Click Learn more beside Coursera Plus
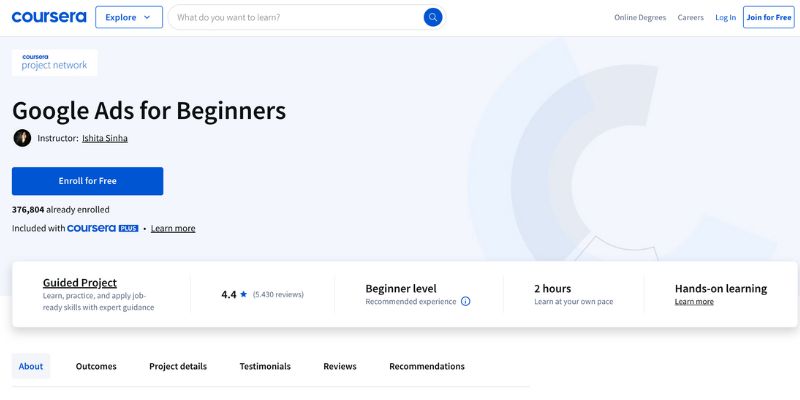Viewport: 800px width, 400px height. 173,228
